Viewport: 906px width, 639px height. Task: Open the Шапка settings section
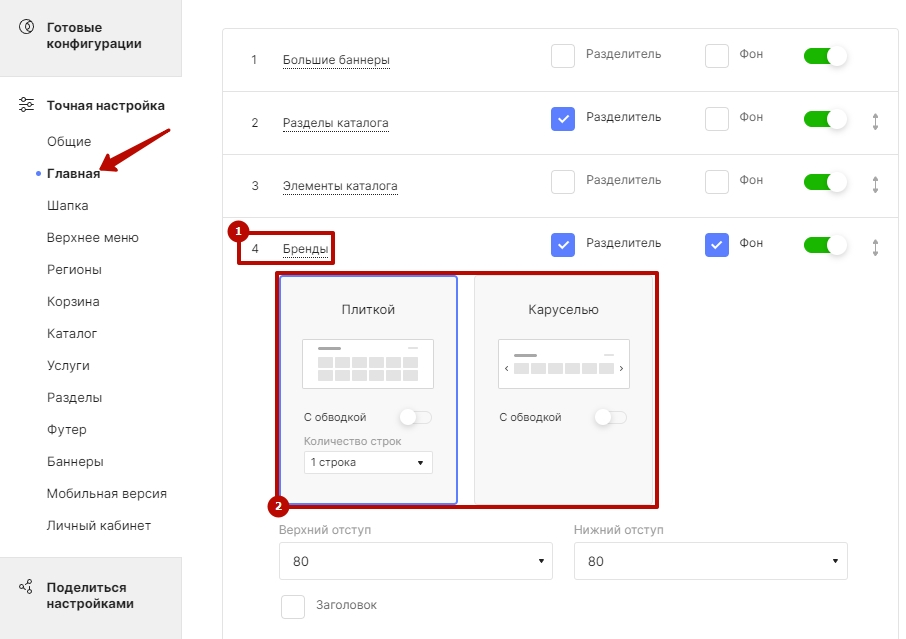pos(68,206)
